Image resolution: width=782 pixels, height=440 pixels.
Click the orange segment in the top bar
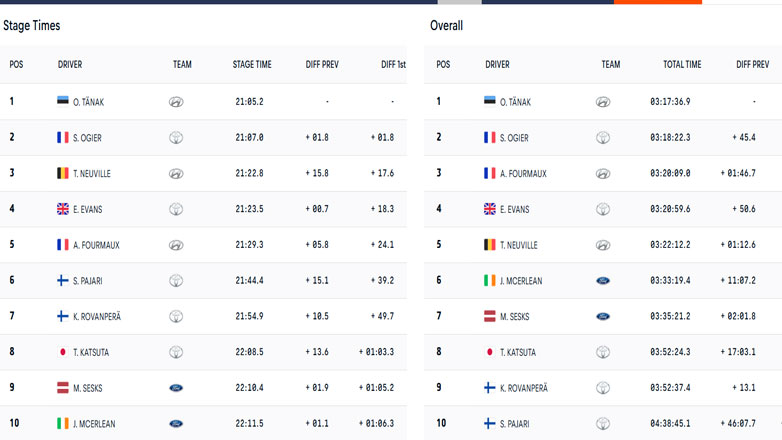pos(658,2)
